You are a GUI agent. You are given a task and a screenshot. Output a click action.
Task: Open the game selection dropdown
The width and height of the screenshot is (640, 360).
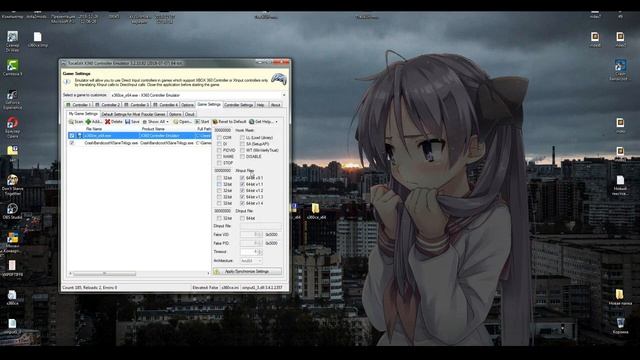[x=284, y=95]
